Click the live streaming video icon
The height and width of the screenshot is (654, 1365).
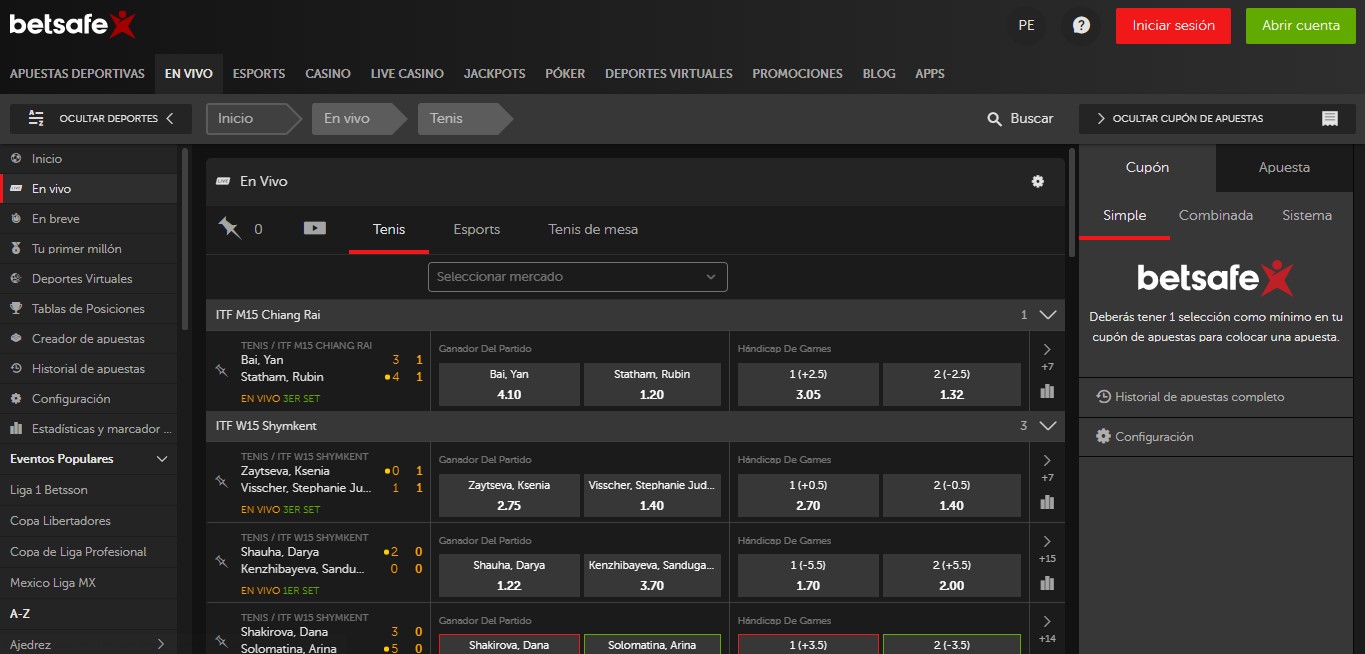coord(315,229)
